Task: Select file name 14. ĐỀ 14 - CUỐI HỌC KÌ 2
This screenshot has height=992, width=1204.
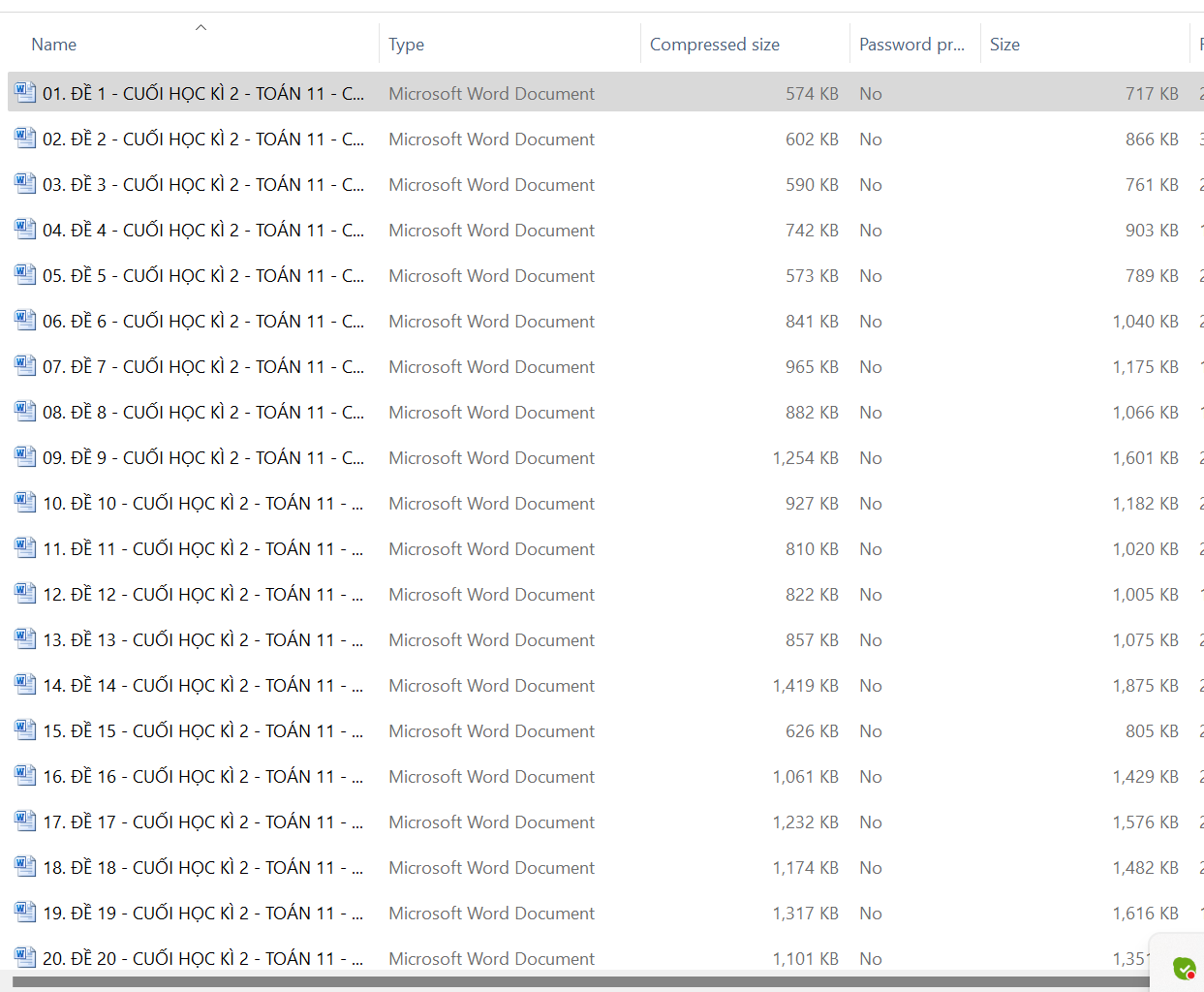Action: point(203,686)
